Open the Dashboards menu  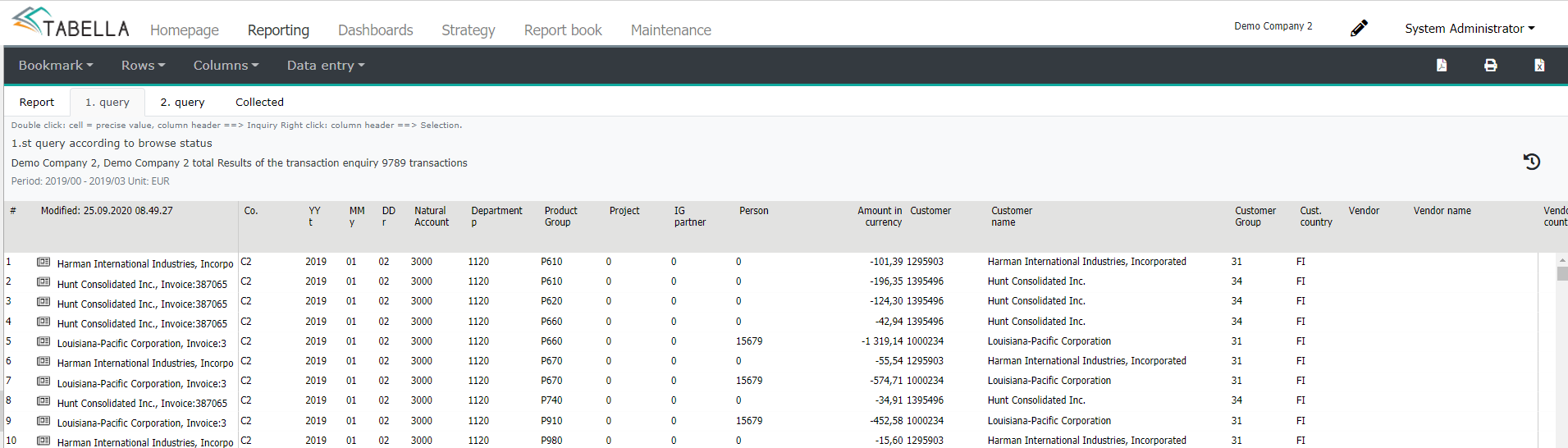tap(376, 30)
